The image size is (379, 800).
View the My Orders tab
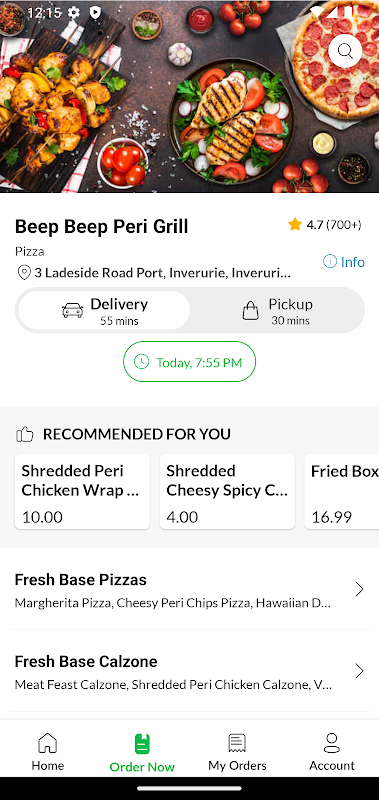237,752
